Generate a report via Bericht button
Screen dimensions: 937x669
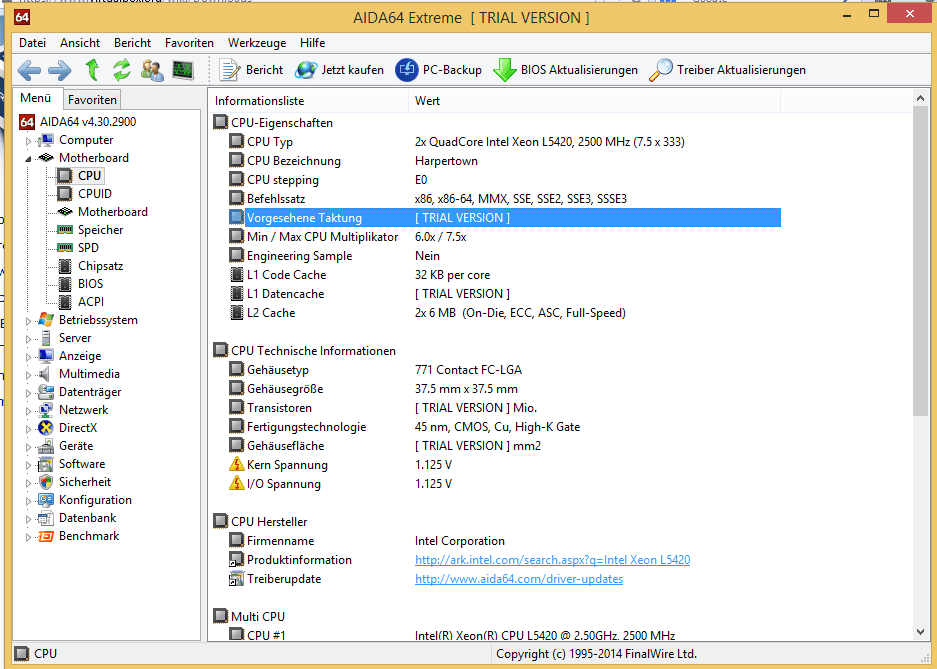tap(251, 70)
